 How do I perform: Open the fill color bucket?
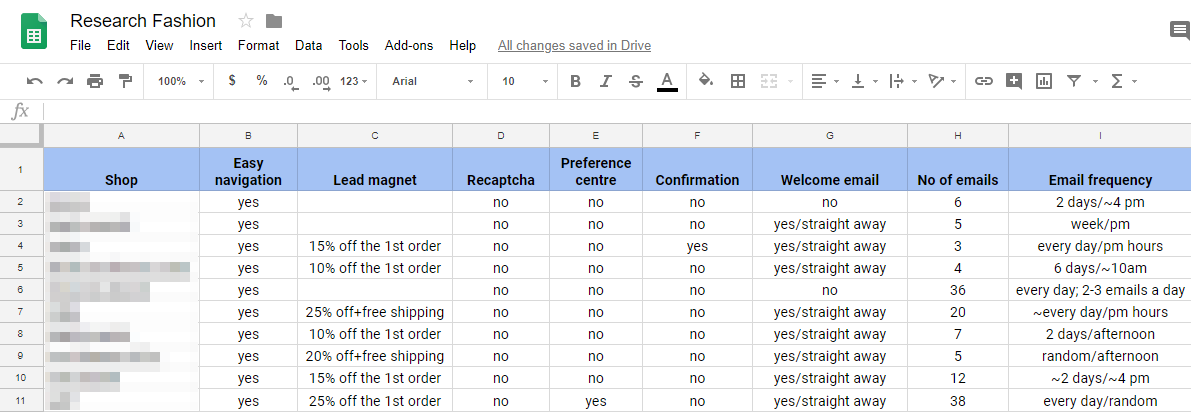click(706, 81)
